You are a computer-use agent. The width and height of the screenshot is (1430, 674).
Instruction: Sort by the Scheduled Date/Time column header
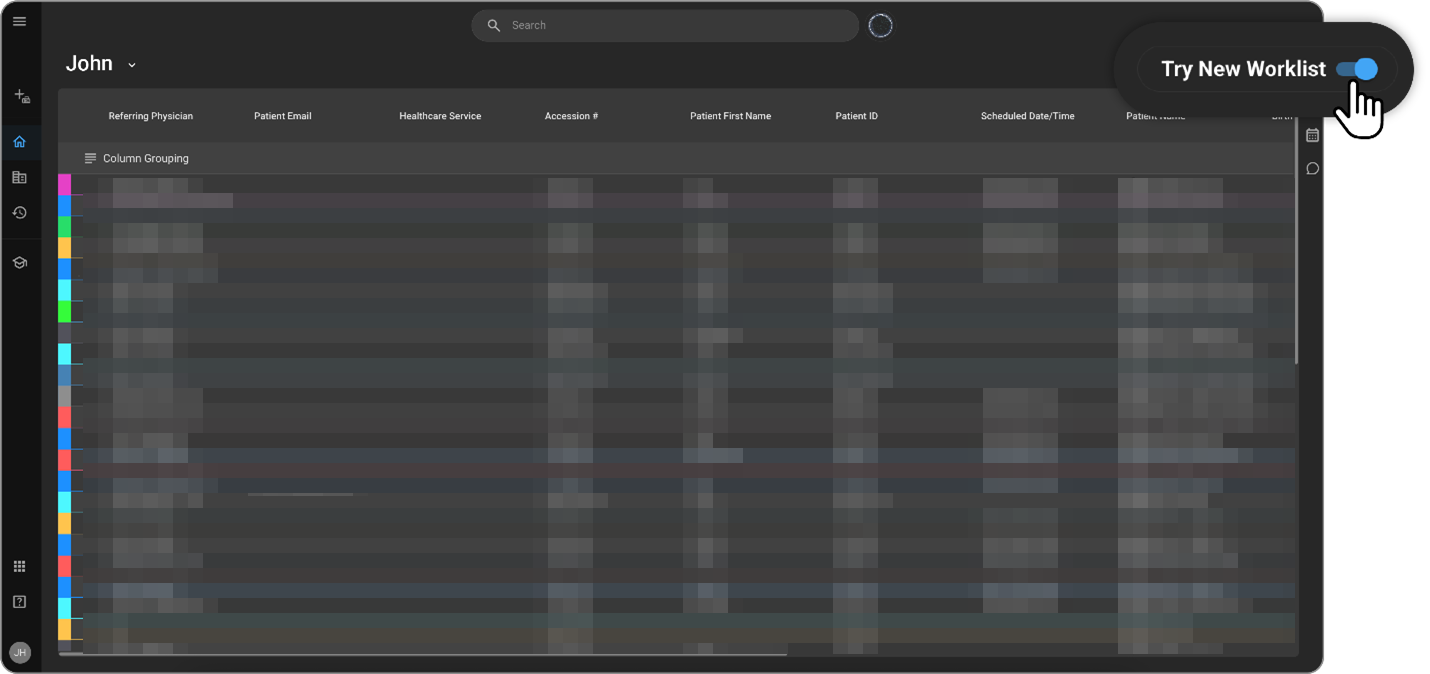pos(1027,116)
